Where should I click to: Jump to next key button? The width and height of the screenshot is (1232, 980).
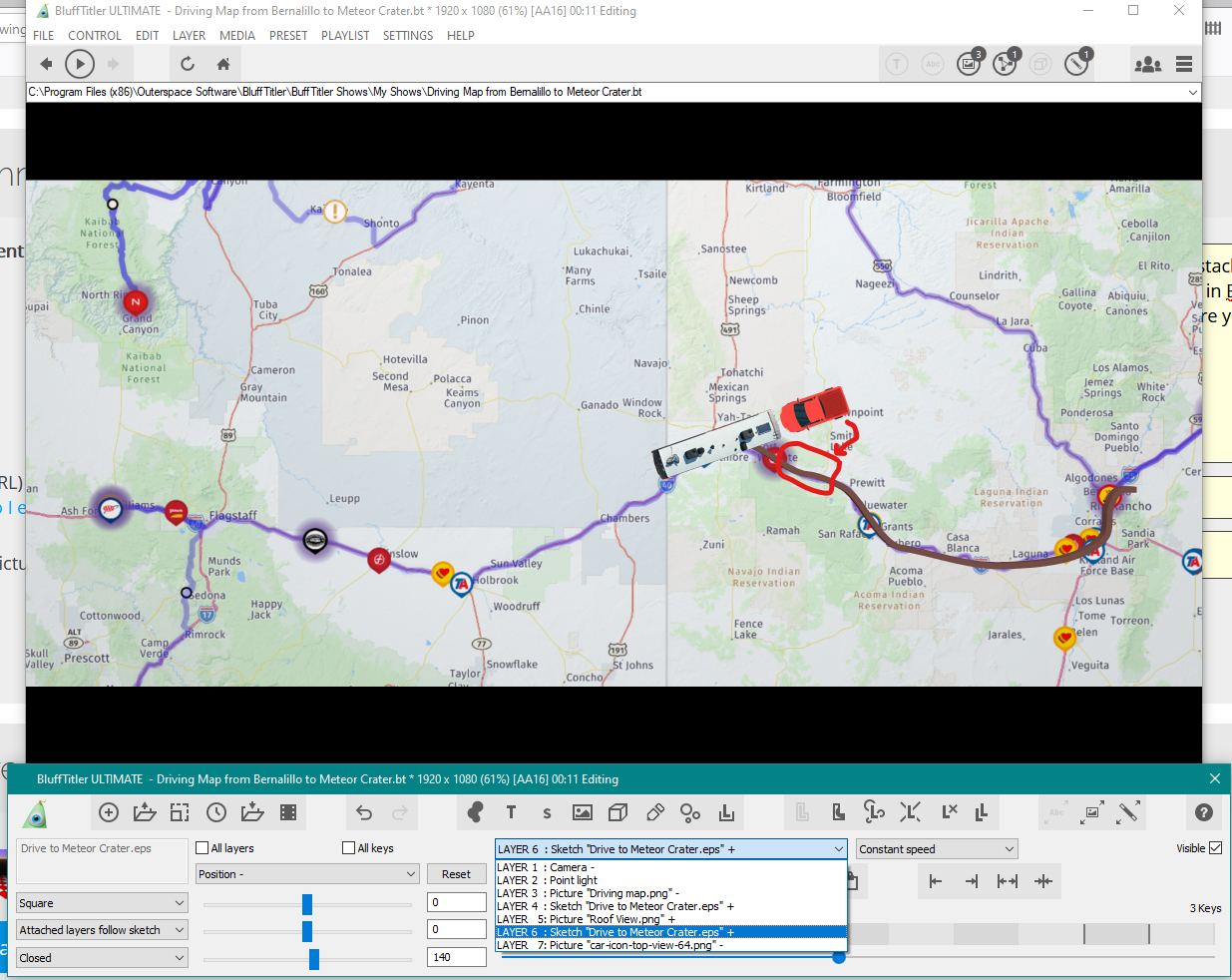coord(971,881)
